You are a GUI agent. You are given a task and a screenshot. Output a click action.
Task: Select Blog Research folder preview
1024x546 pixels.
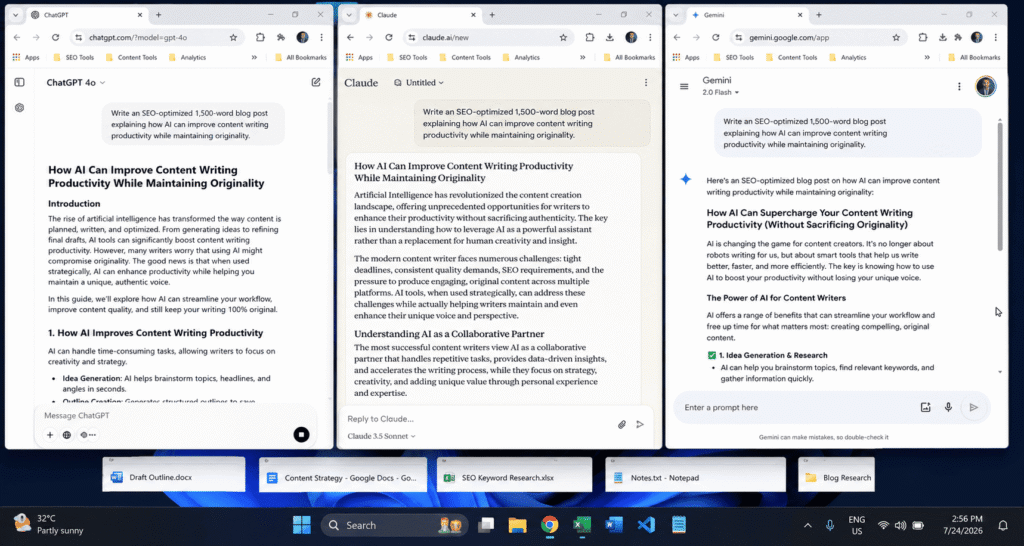click(837, 476)
